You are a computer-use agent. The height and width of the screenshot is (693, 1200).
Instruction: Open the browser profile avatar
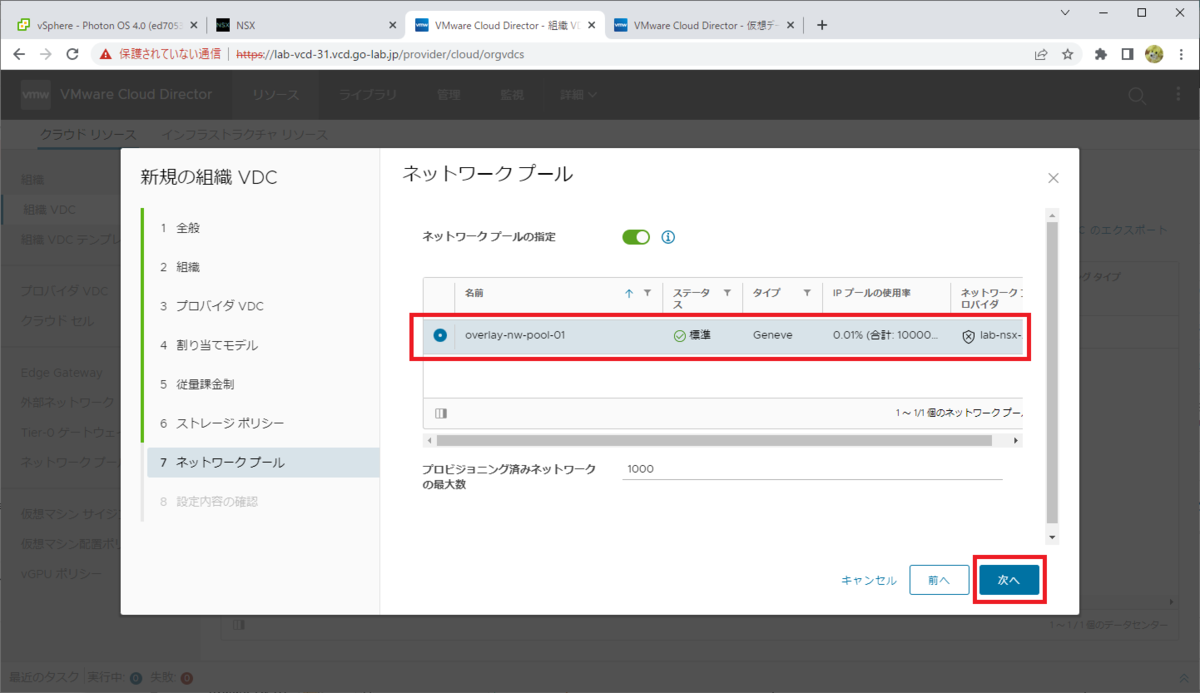point(1153,54)
